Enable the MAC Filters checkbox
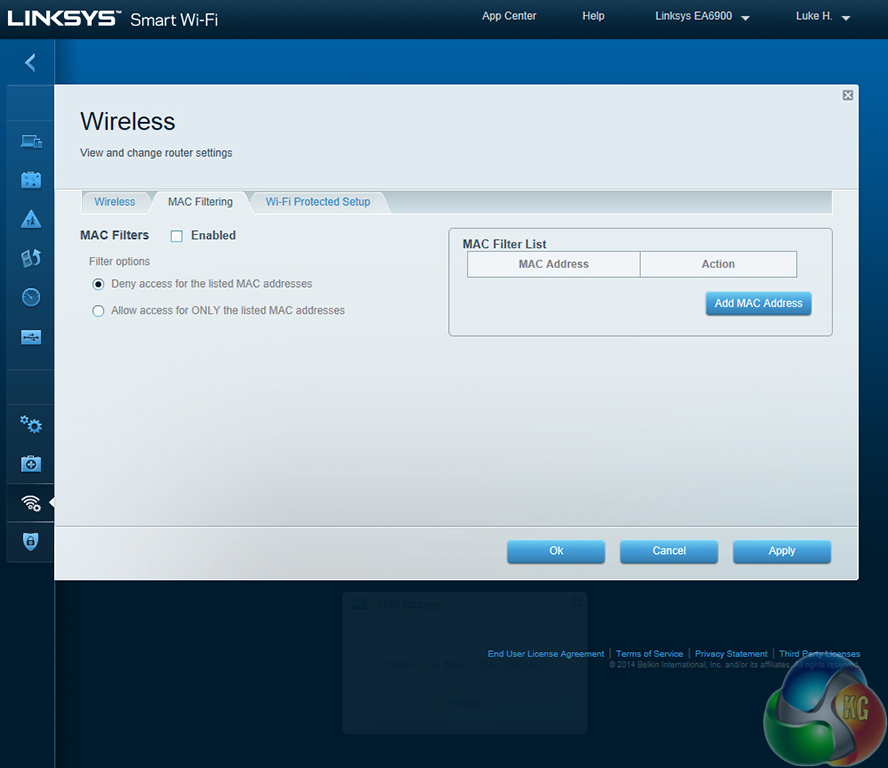The width and height of the screenshot is (888, 768). tap(177, 236)
